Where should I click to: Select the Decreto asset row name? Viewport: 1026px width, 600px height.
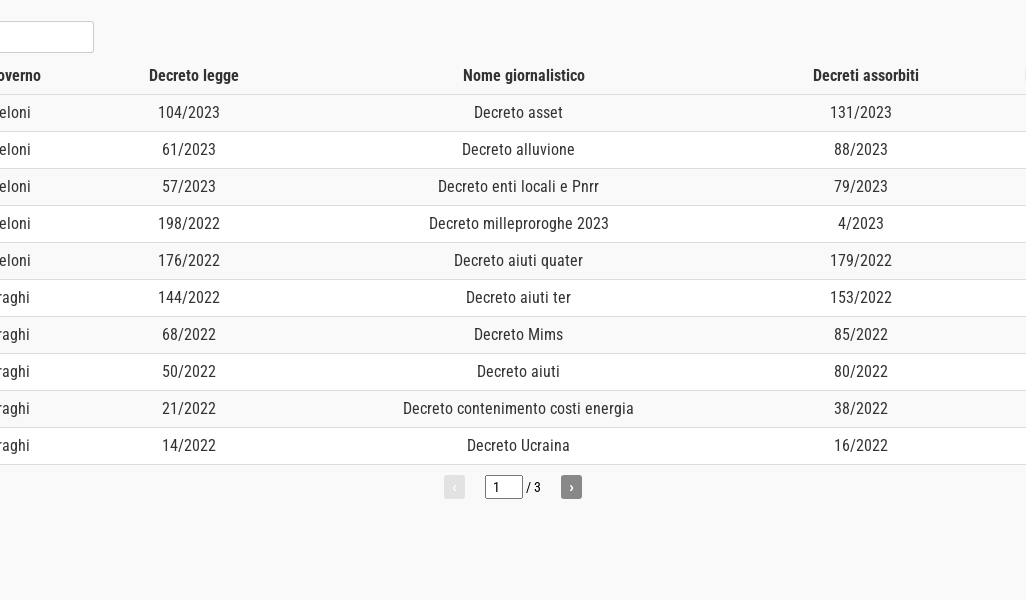coord(518,113)
